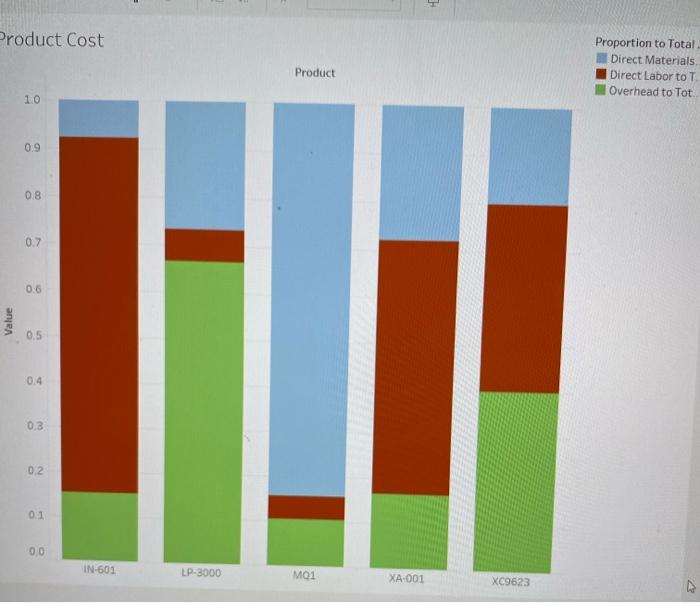This screenshot has width=700, height=603.
Task: Click the 'Product' column header
Action: 315,73
